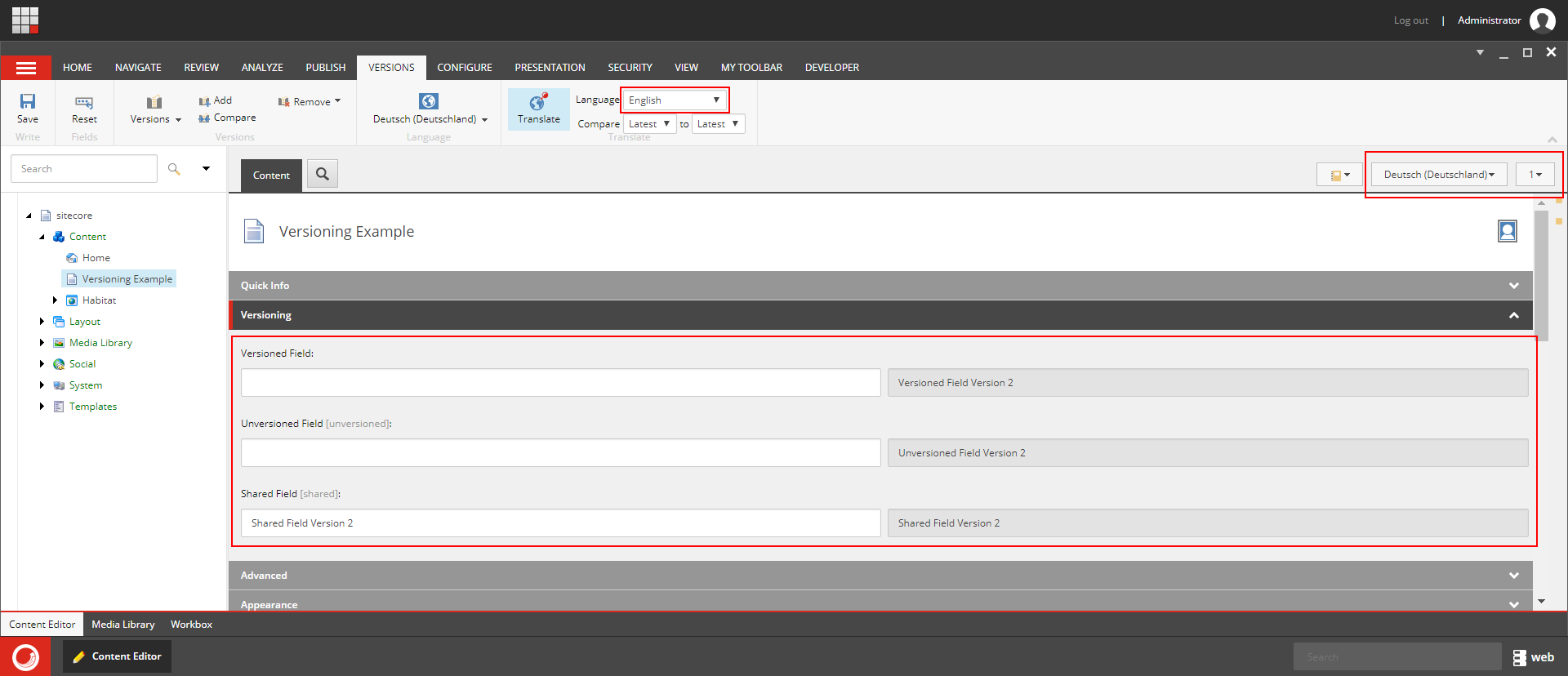Image resolution: width=1568 pixels, height=676 pixels.
Task: Open the Remove version menu
Action: tap(310, 101)
